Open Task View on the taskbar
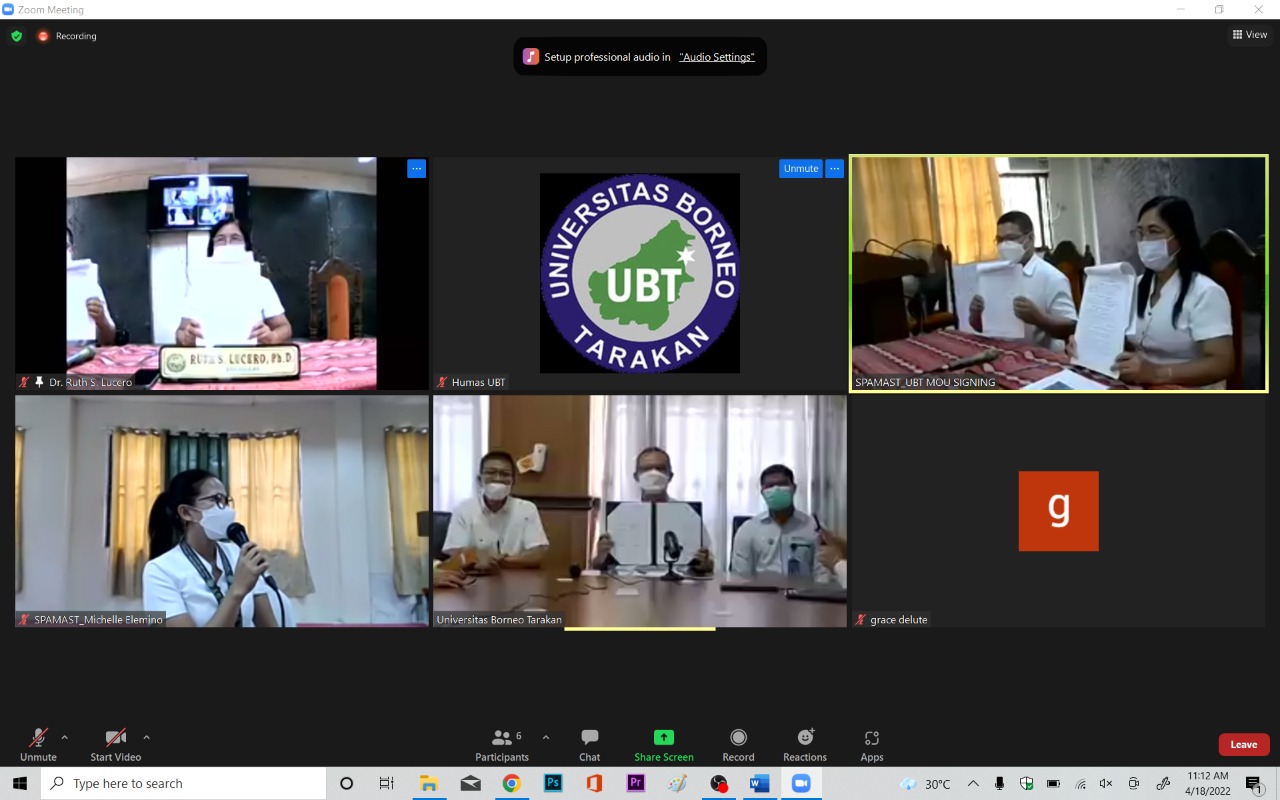Image resolution: width=1280 pixels, height=800 pixels. click(x=387, y=784)
